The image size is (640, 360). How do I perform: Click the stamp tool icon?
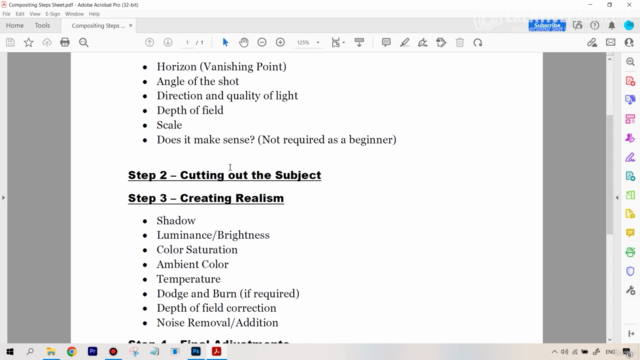441,42
